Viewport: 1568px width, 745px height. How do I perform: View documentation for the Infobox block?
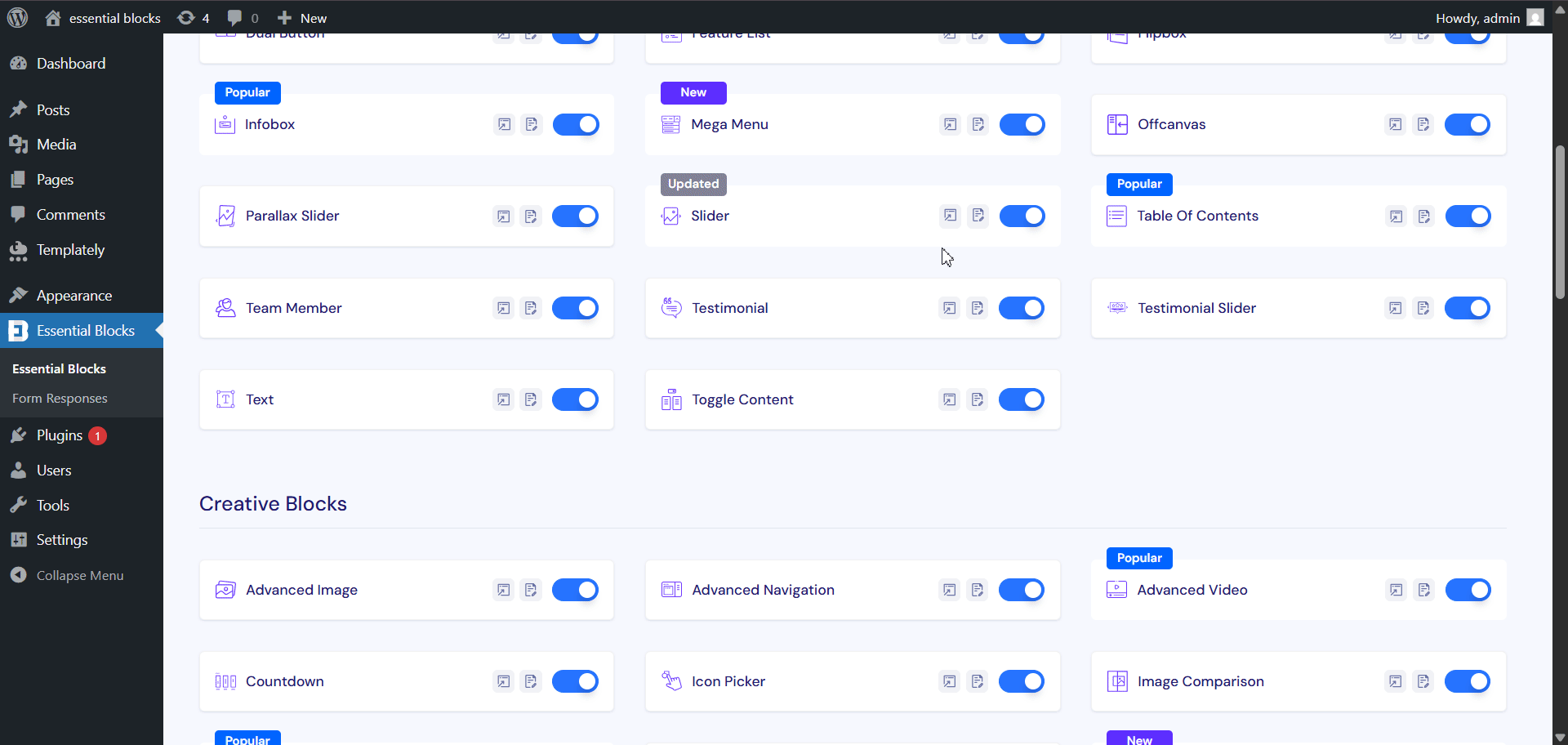532,124
